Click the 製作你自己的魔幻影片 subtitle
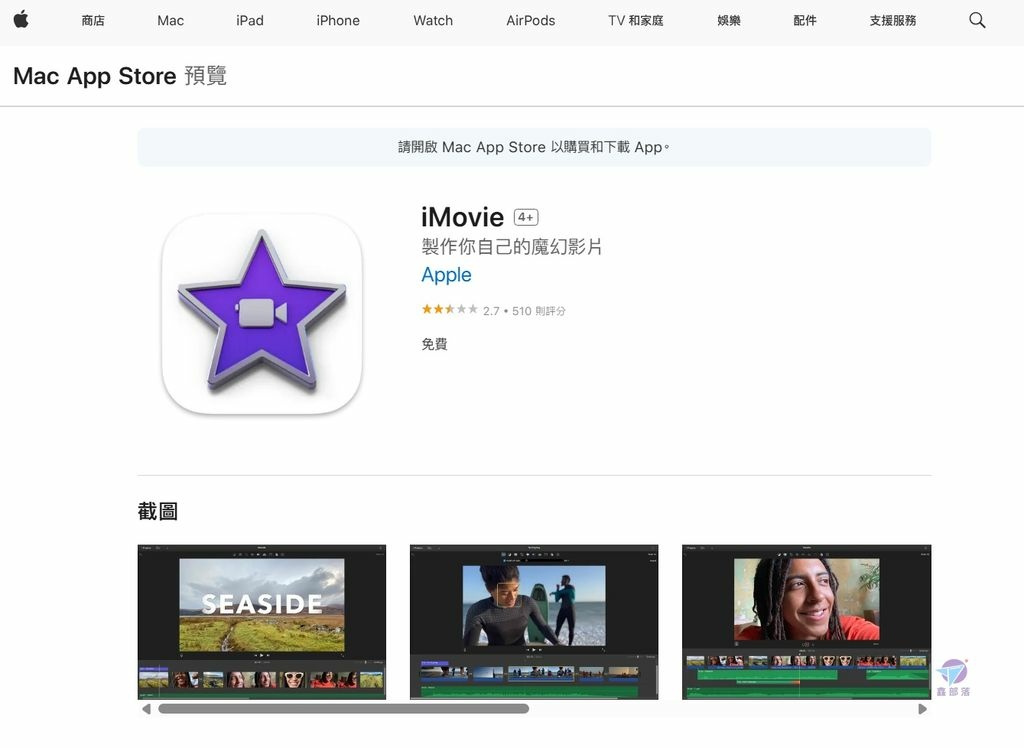Image resolution: width=1024 pixels, height=748 pixels. pos(511,246)
